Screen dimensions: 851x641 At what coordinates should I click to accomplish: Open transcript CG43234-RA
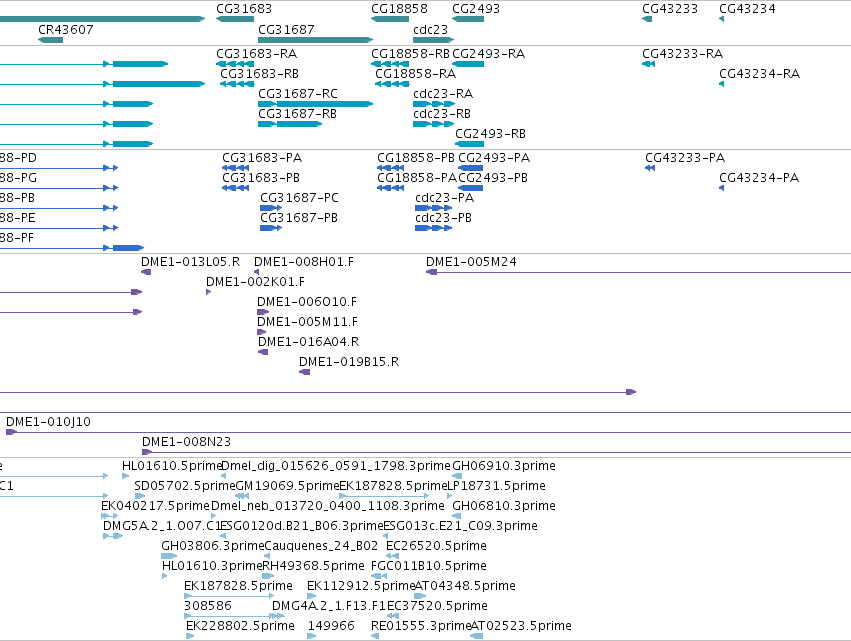(759, 74)
